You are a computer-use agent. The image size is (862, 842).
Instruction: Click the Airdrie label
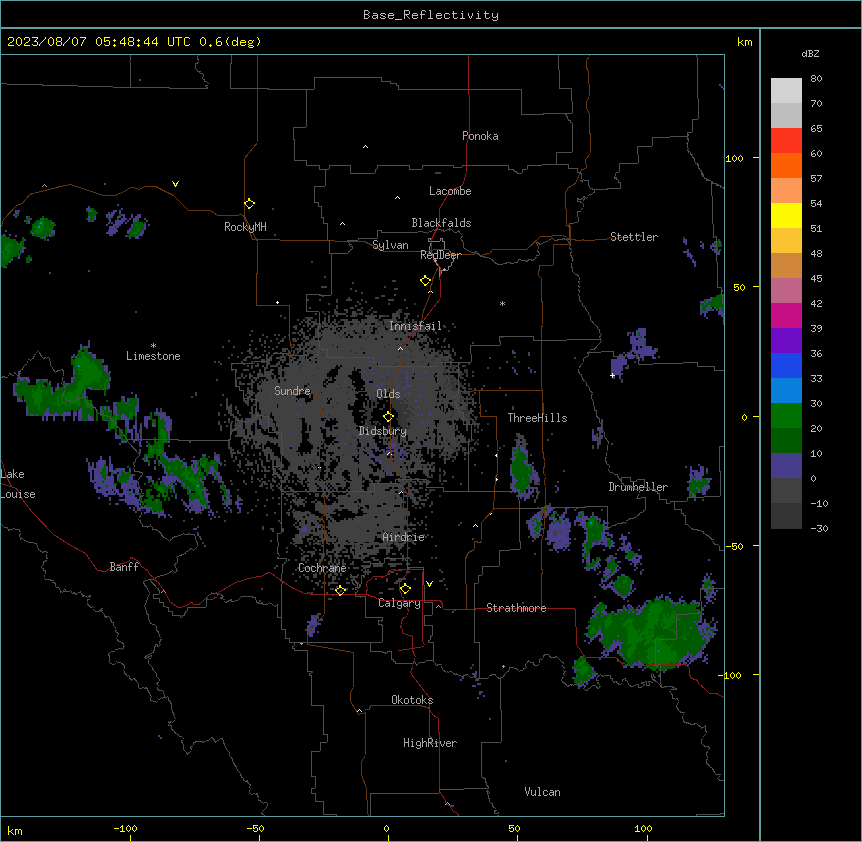404,537
